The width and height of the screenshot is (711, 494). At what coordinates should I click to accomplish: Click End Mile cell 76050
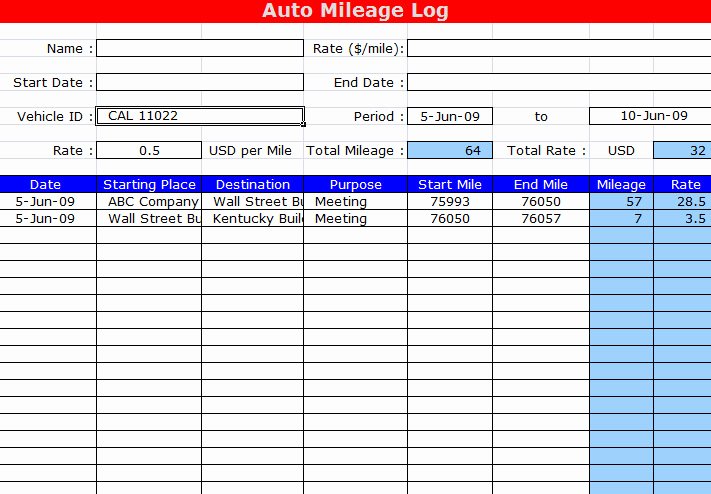click(541, 201)
